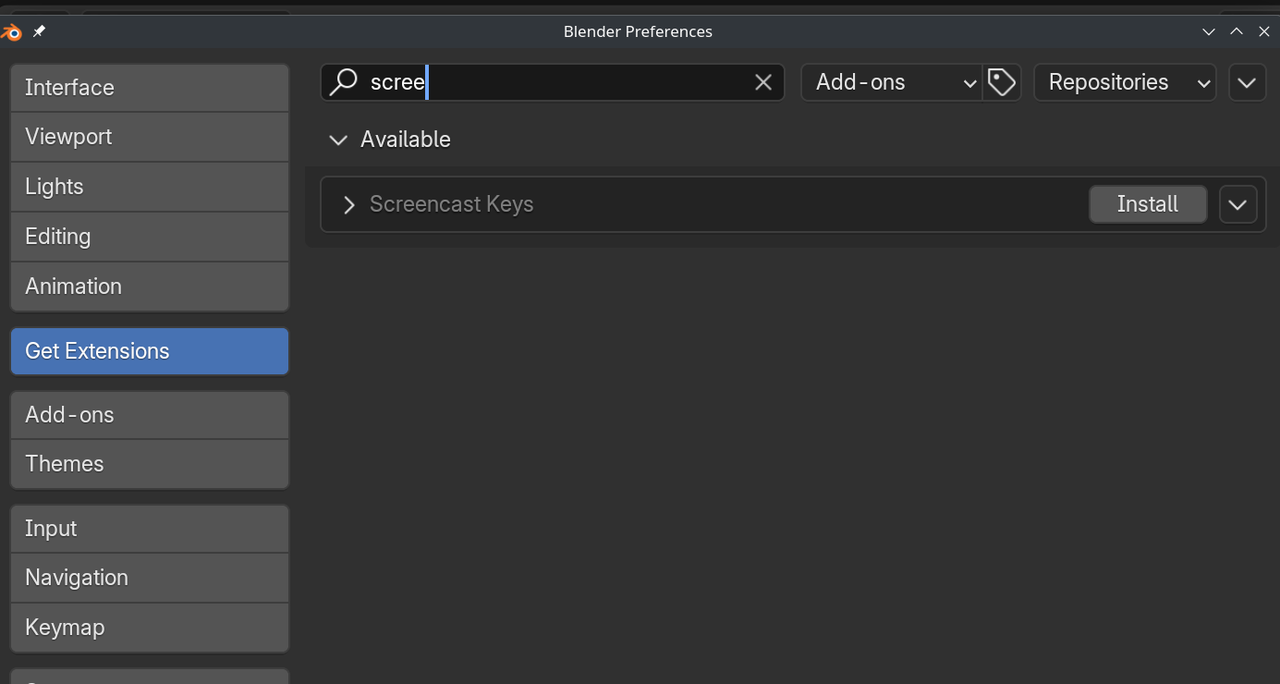1280x684 pixels.
Task: Open the Editing preferences tab
Action: point(150,237)
